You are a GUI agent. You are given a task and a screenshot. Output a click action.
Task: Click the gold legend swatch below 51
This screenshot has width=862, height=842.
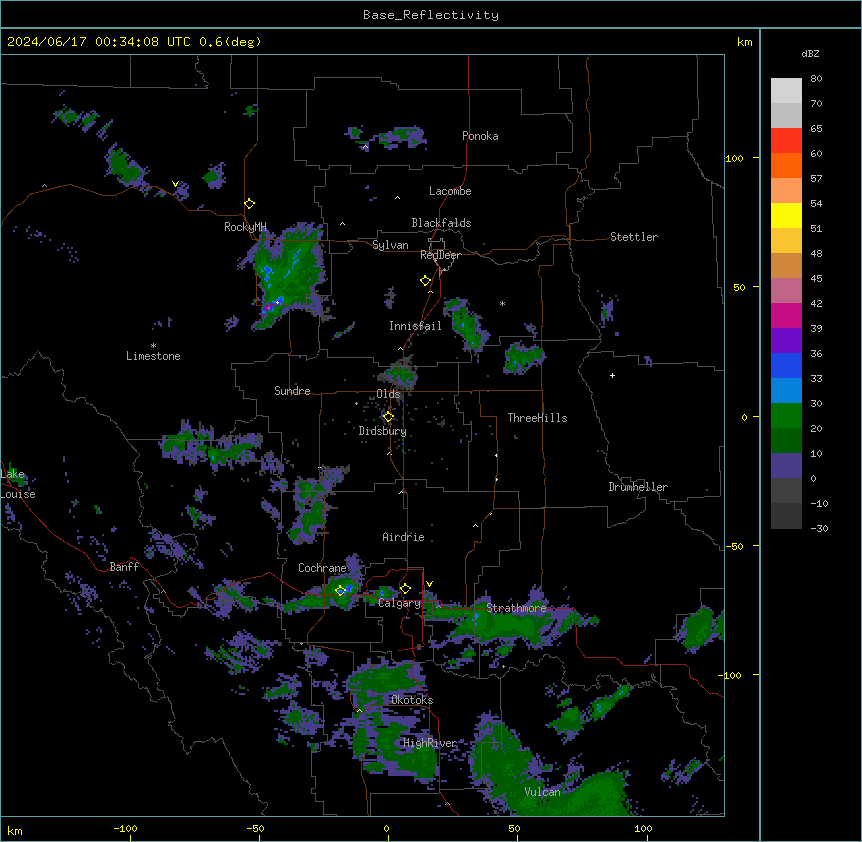(x=786, y=241)
